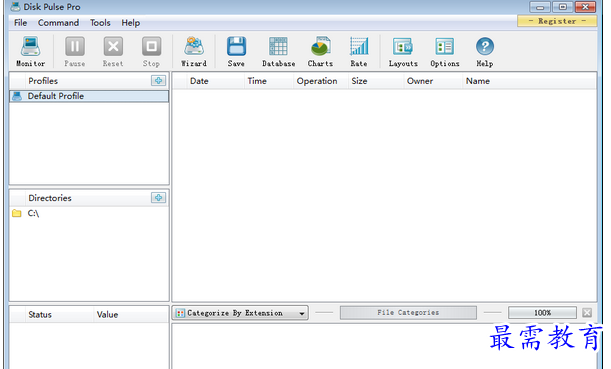
Task: Click the Pause toolbar icon
Action: 74,47
